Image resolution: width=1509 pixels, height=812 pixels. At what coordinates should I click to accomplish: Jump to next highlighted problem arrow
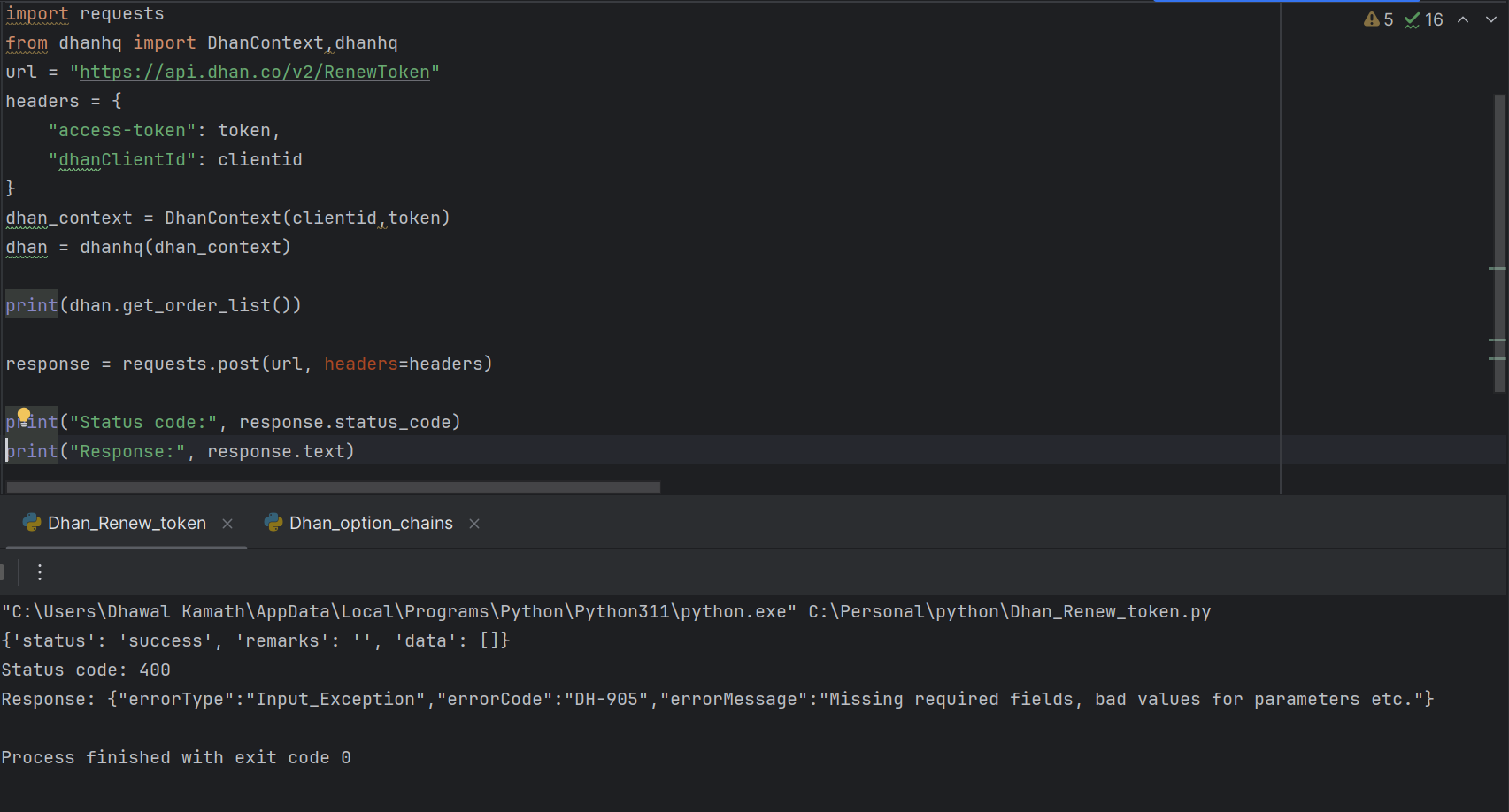click(x=1491, y=19)
